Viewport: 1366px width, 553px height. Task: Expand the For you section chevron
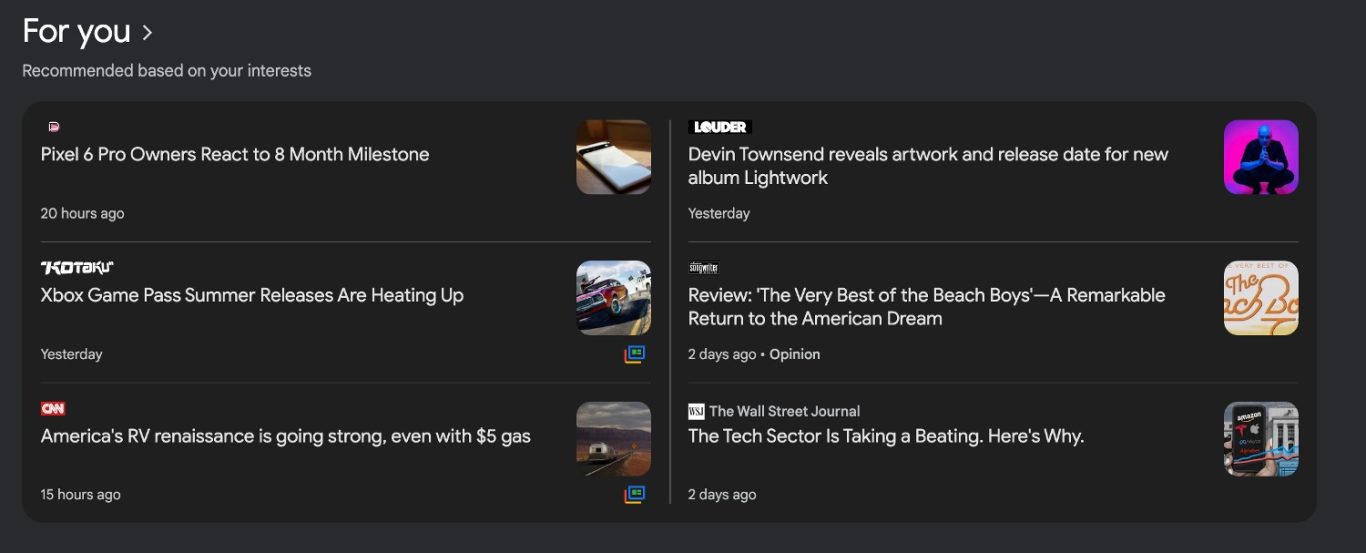point(147,33)
